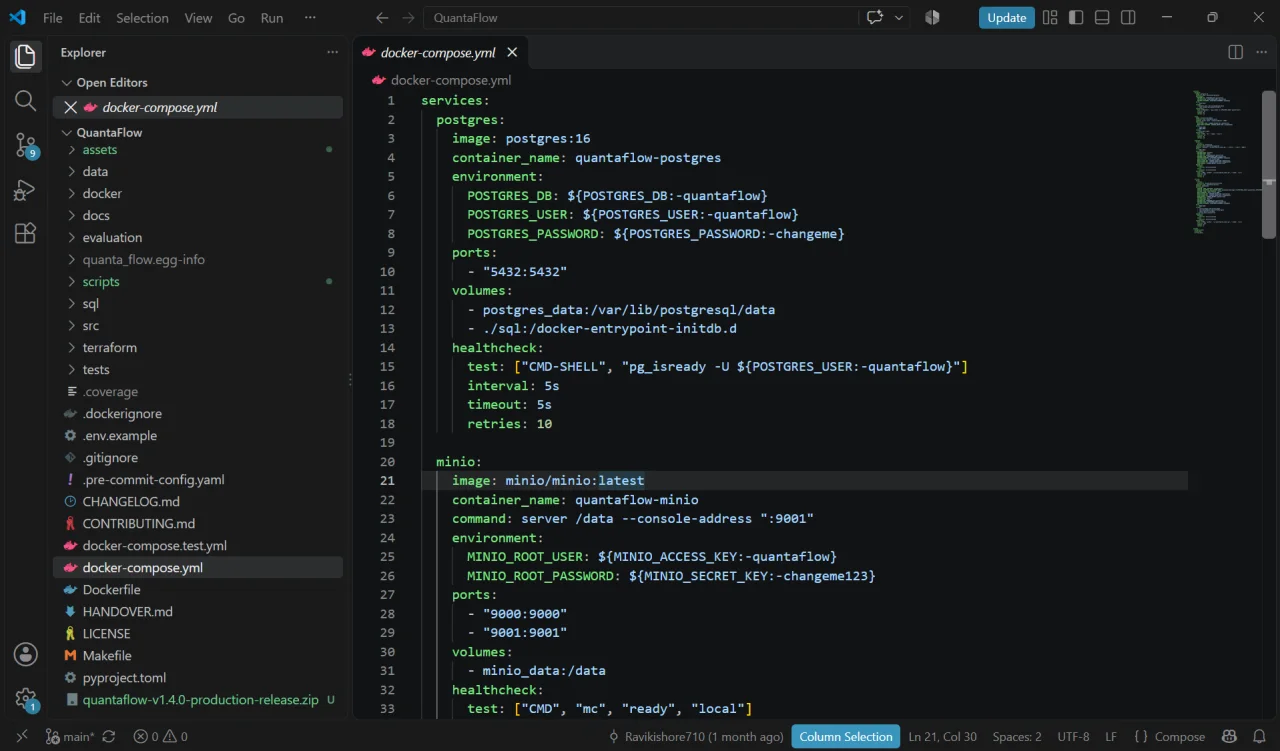Image resolution: width=1280 pixels, height=751 pixels.
Task: Open the Run and Debug view
Action: [26, 190]
